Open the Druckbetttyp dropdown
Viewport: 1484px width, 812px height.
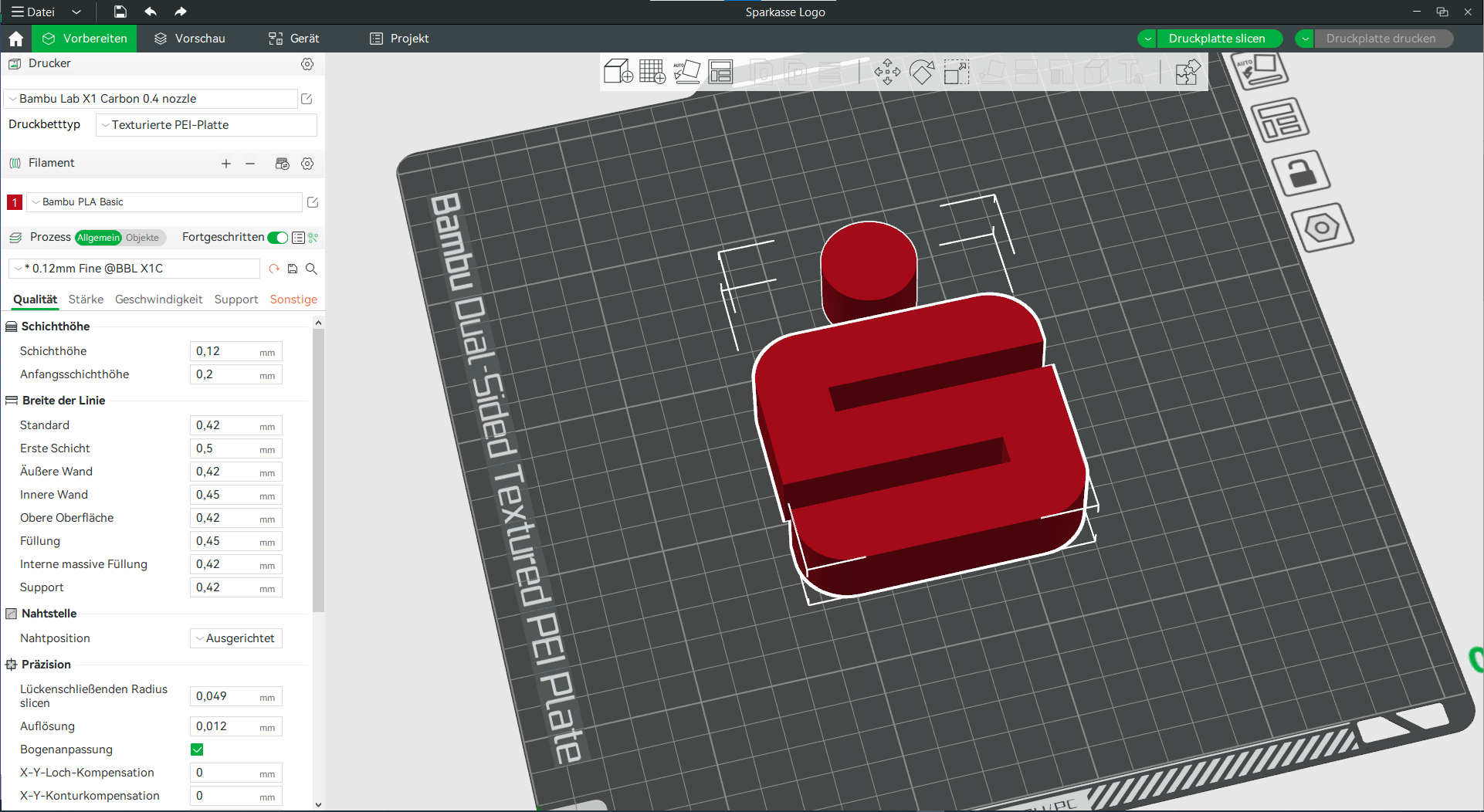pyautogui.click(x=206, y=125)
